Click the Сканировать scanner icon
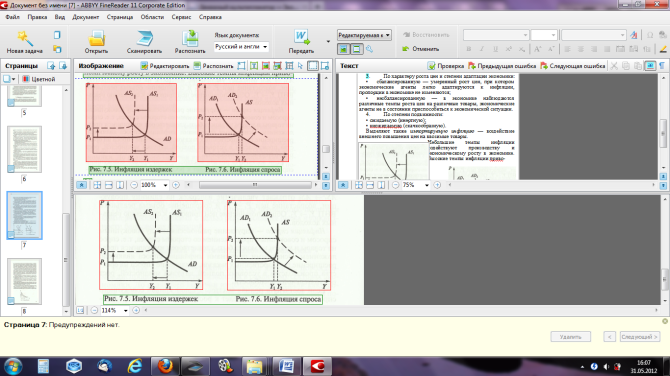This screenshot has width=670, height=376. pyautogui.click(x=144, y=39)
